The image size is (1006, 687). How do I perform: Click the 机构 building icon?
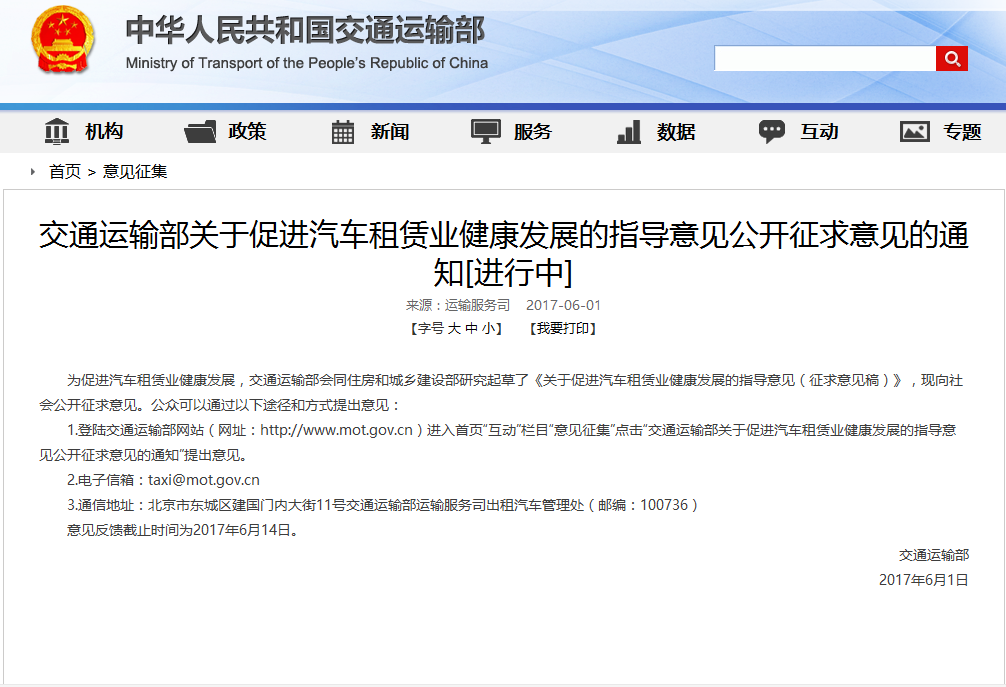(56, 131)
